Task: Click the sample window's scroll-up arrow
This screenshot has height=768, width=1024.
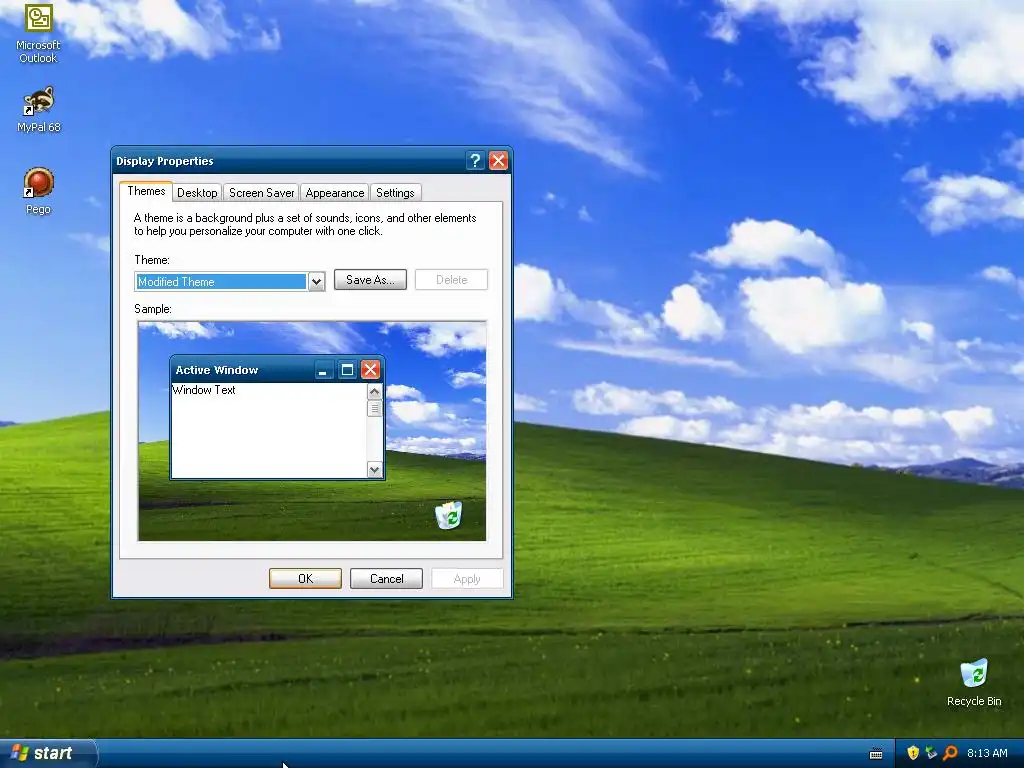Action: [375, 391]
